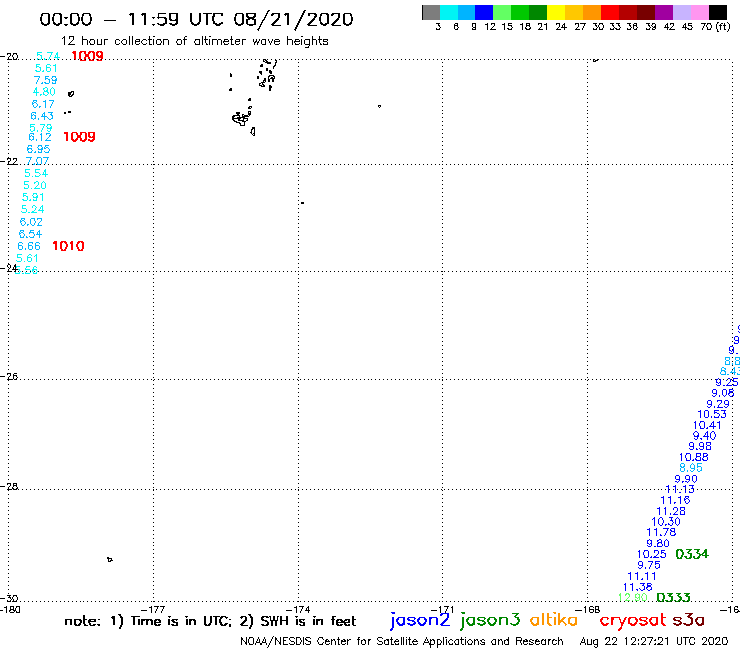Click the NOAA/NESDIS Center credit line
This screenshot has width=740, height=650.
pos(402,641)
